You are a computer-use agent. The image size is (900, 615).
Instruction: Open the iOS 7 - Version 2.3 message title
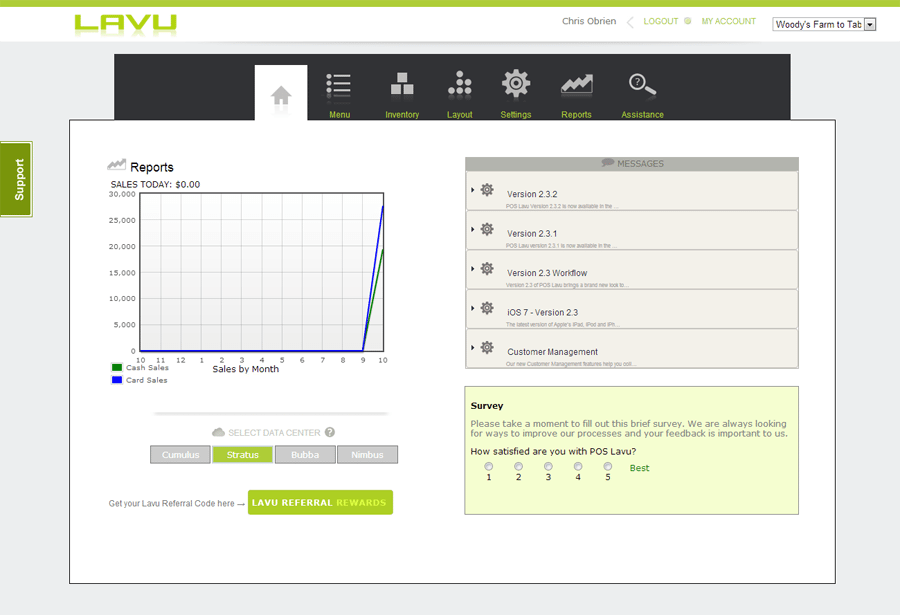pos(542,312)
